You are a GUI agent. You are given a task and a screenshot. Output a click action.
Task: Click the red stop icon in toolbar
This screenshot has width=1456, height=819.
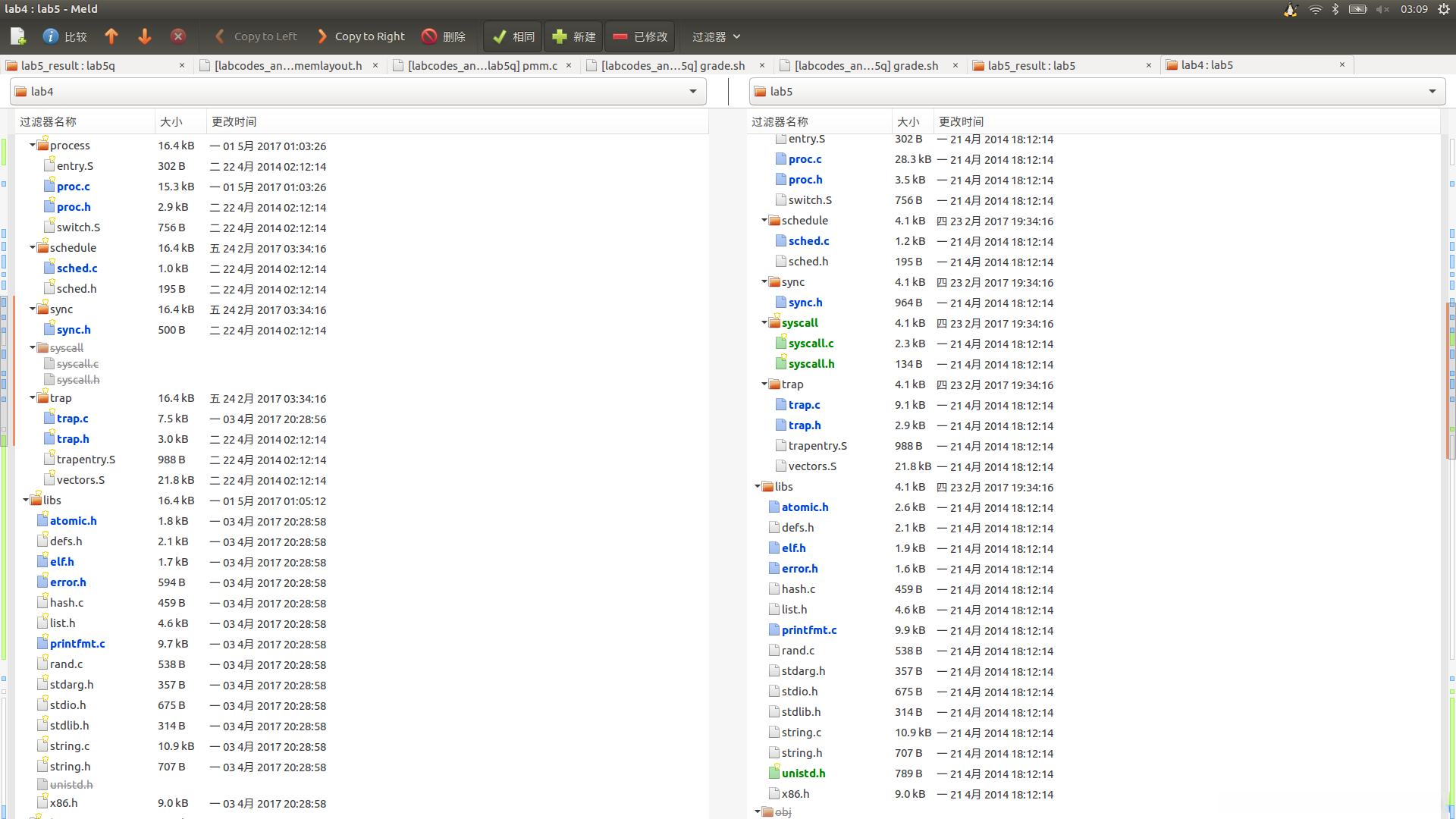pos(178,36)
